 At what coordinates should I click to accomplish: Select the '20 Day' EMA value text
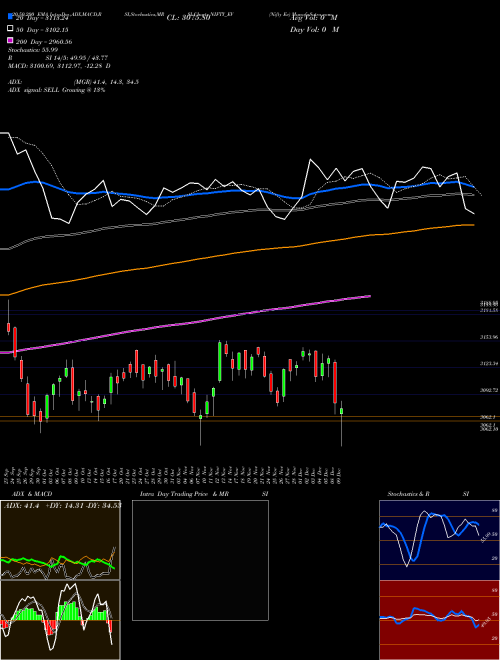coord(42,18)
